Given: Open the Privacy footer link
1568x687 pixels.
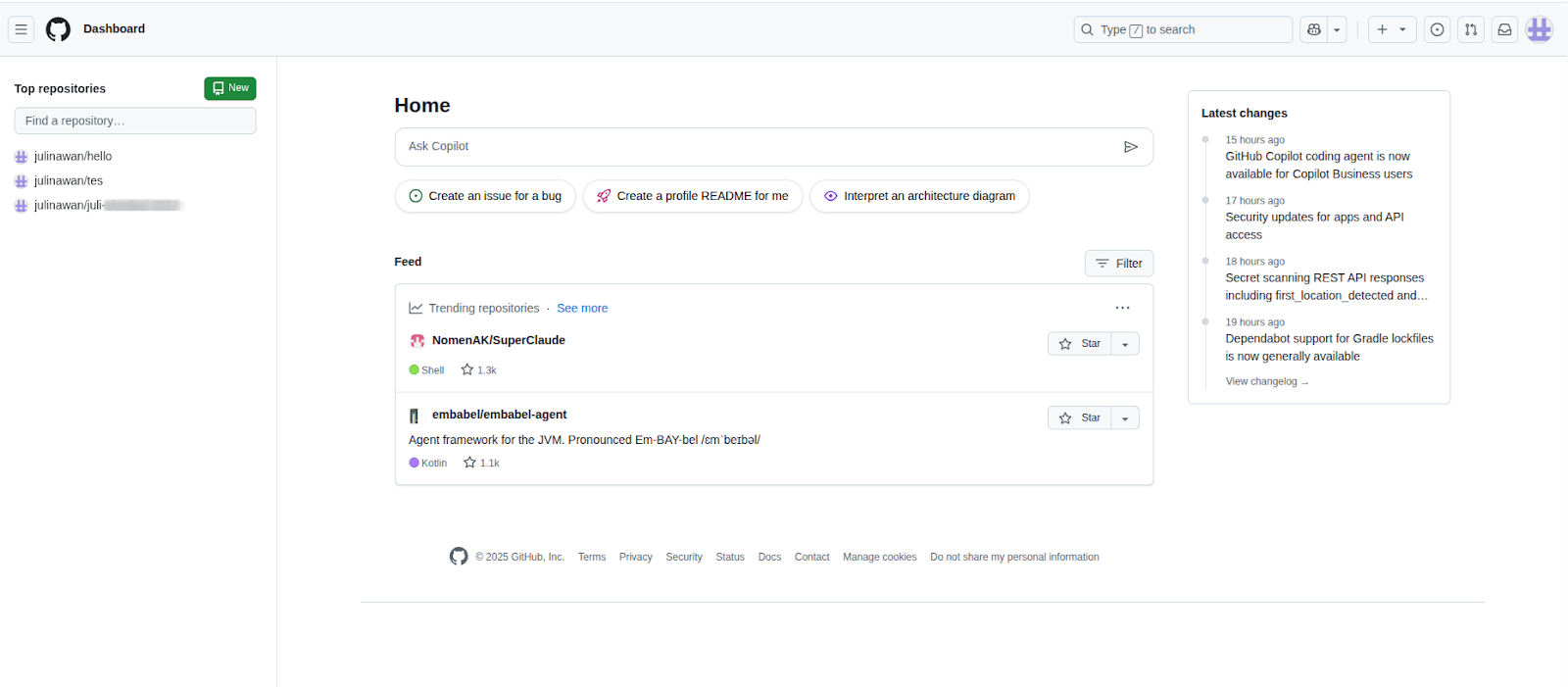Looking at the screenshot, I should (635, 557).
